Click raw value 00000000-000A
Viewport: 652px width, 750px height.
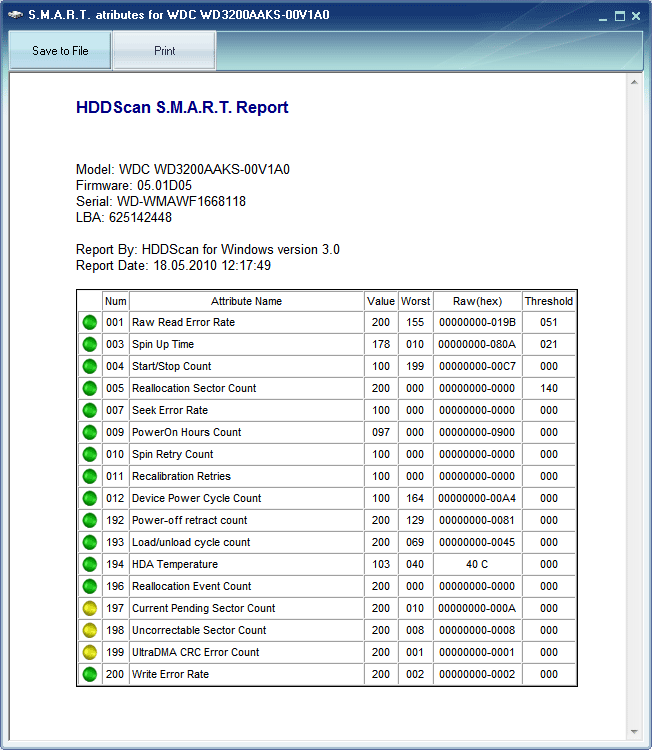click(x=477, y=608)
